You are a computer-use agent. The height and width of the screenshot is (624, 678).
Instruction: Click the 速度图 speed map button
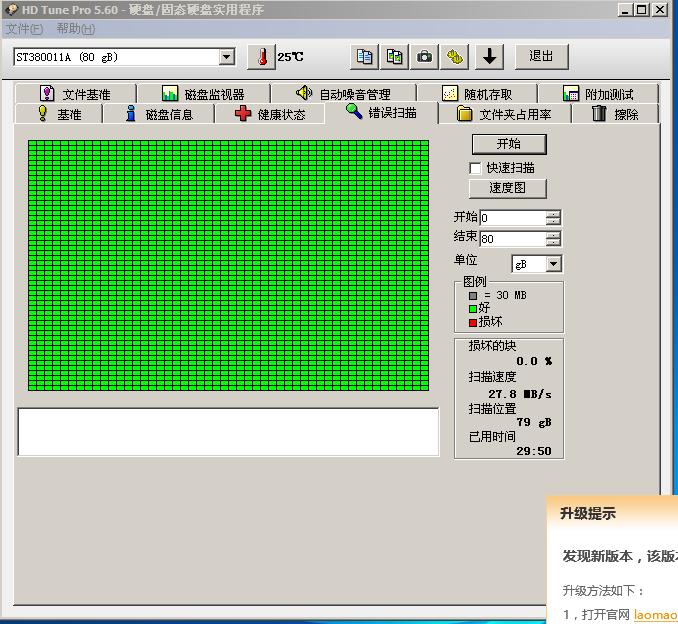point(508,188)
